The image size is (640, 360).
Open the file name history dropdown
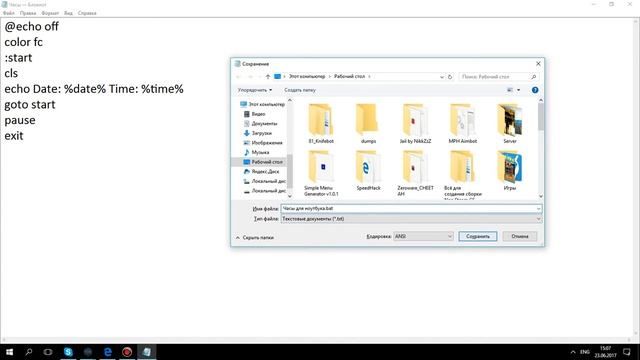coord(538,209)
